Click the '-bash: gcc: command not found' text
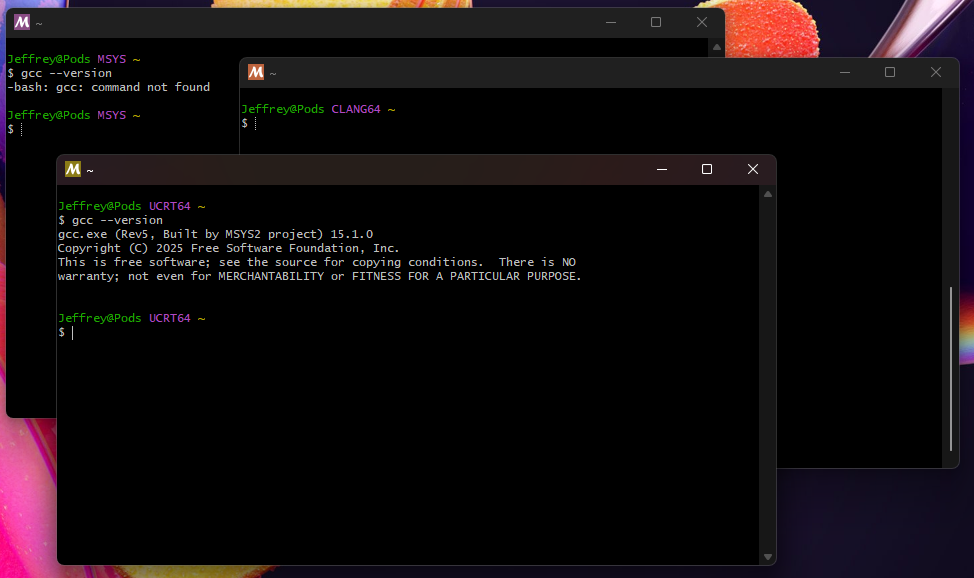The height and width of the screenshot is (578, 974). pos(109,87)
